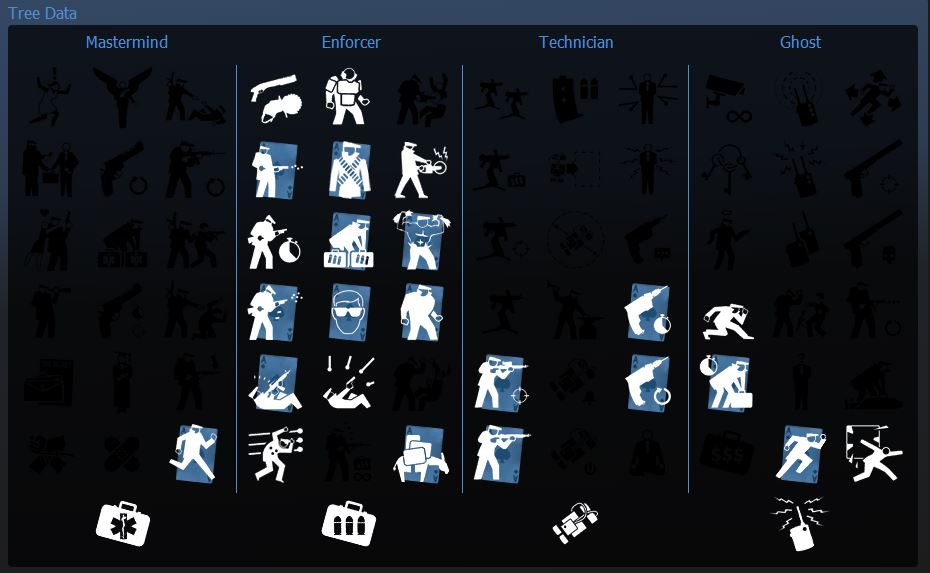The width and height of the screenshot is (930, 573).
Task: Select the ammo bag icon under Enforcer
Action: point(349,523)
